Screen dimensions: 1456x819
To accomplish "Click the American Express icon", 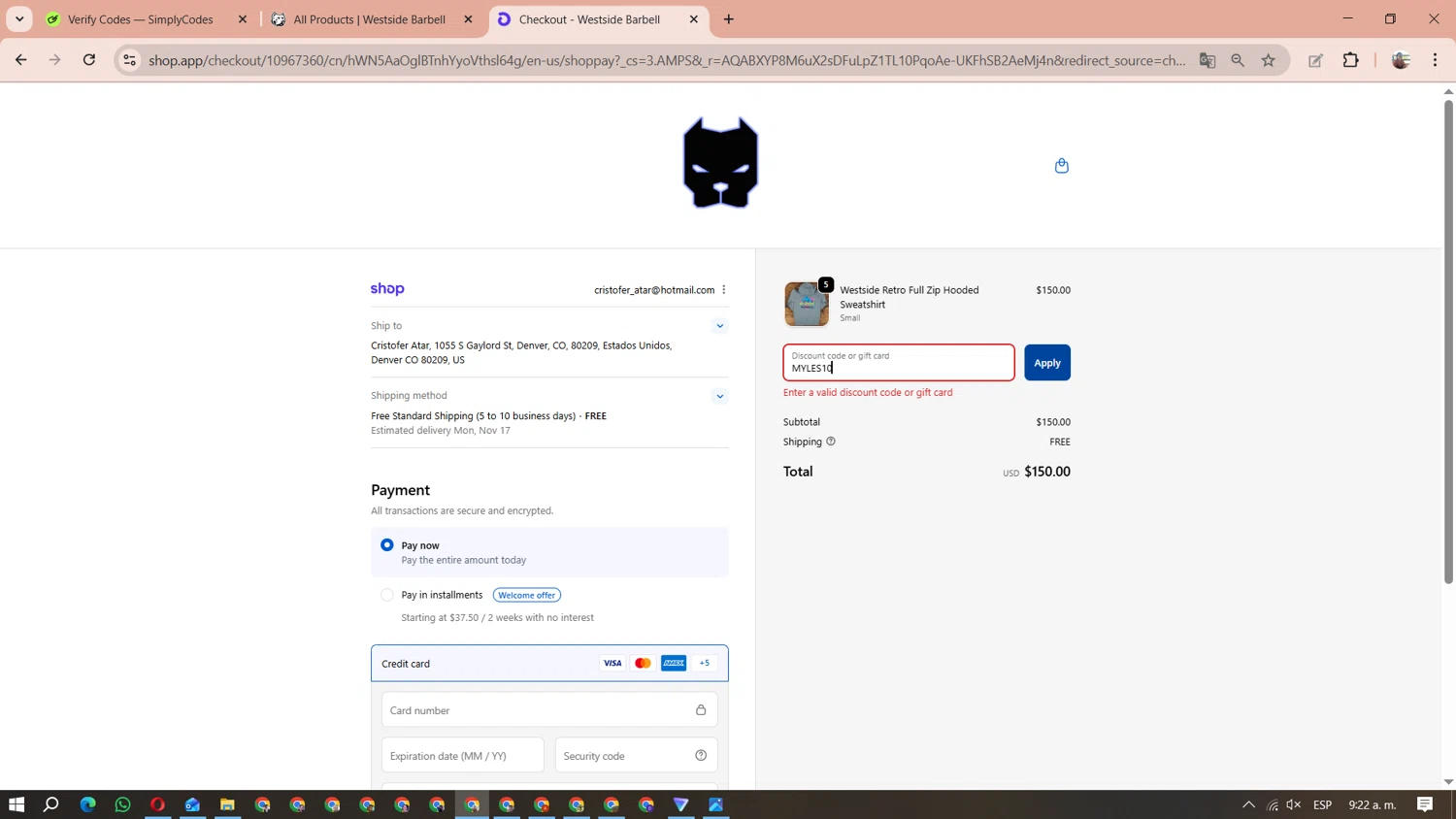I will pyautogui.click(x=674, y=664).
